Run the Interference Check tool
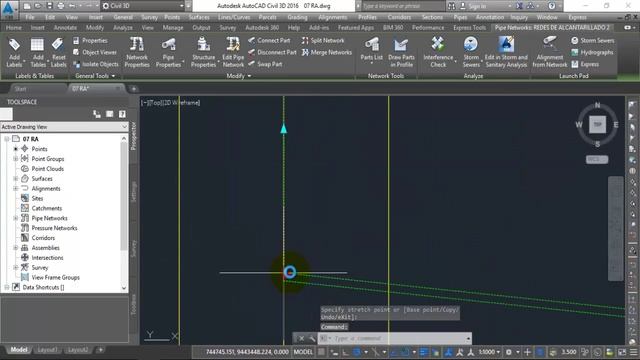 [438, 52]
